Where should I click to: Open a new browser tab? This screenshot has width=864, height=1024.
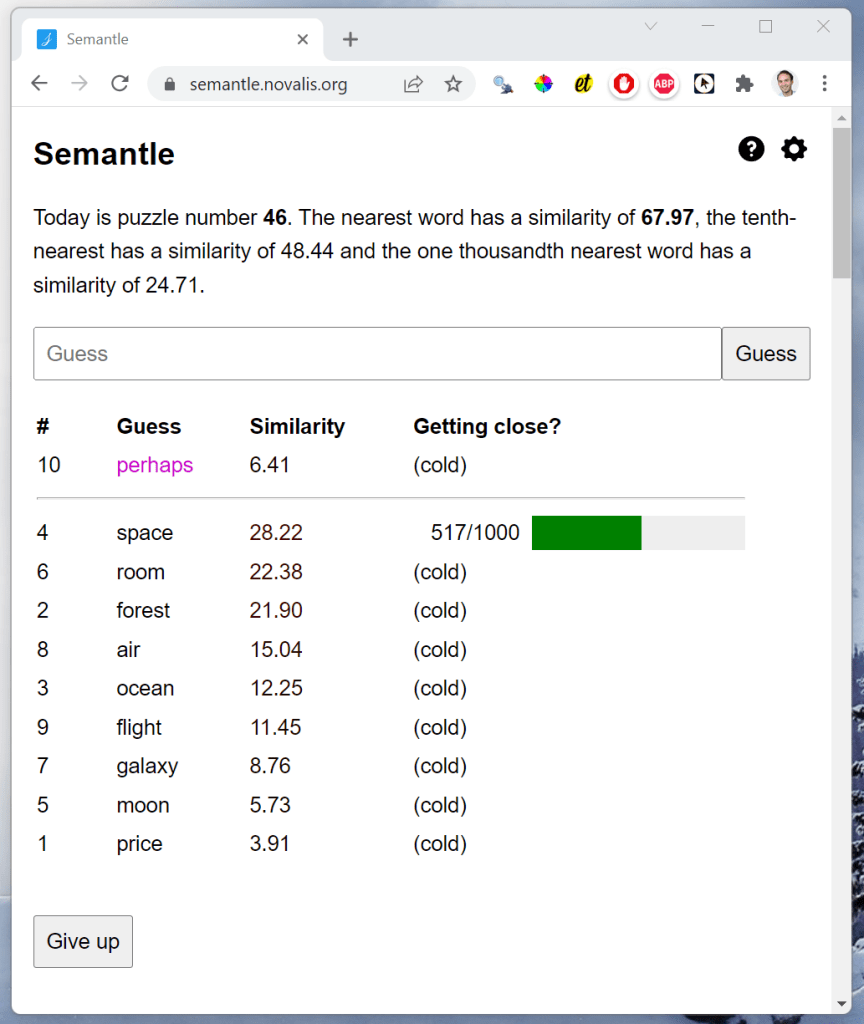[350, 40]
